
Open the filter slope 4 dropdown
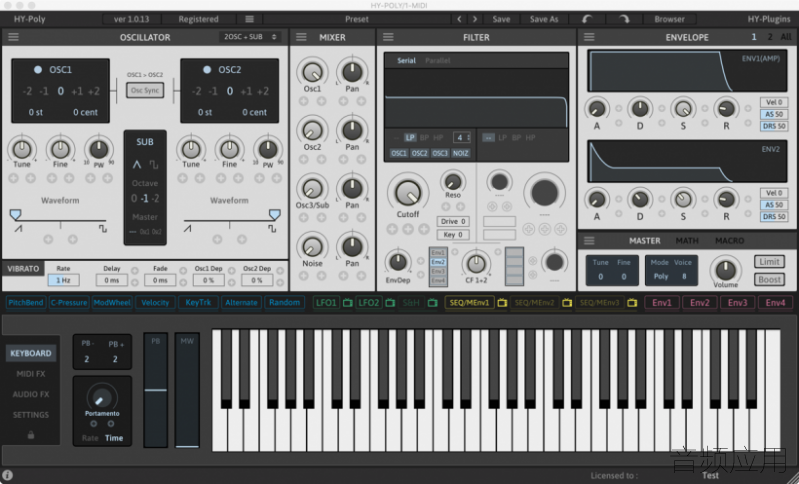(x=462, y=138)
